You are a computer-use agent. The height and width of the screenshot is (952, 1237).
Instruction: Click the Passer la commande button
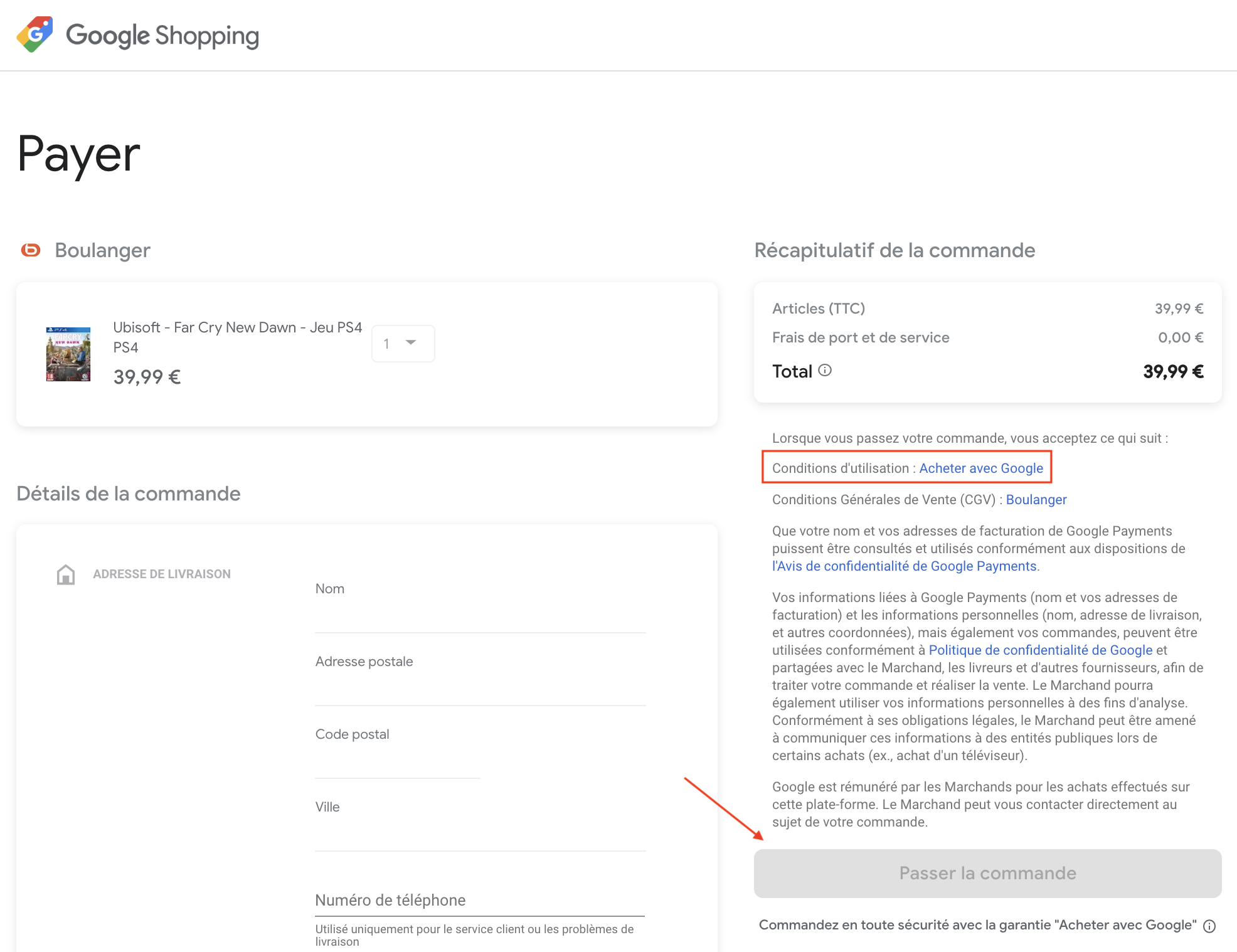coord(987,873)
